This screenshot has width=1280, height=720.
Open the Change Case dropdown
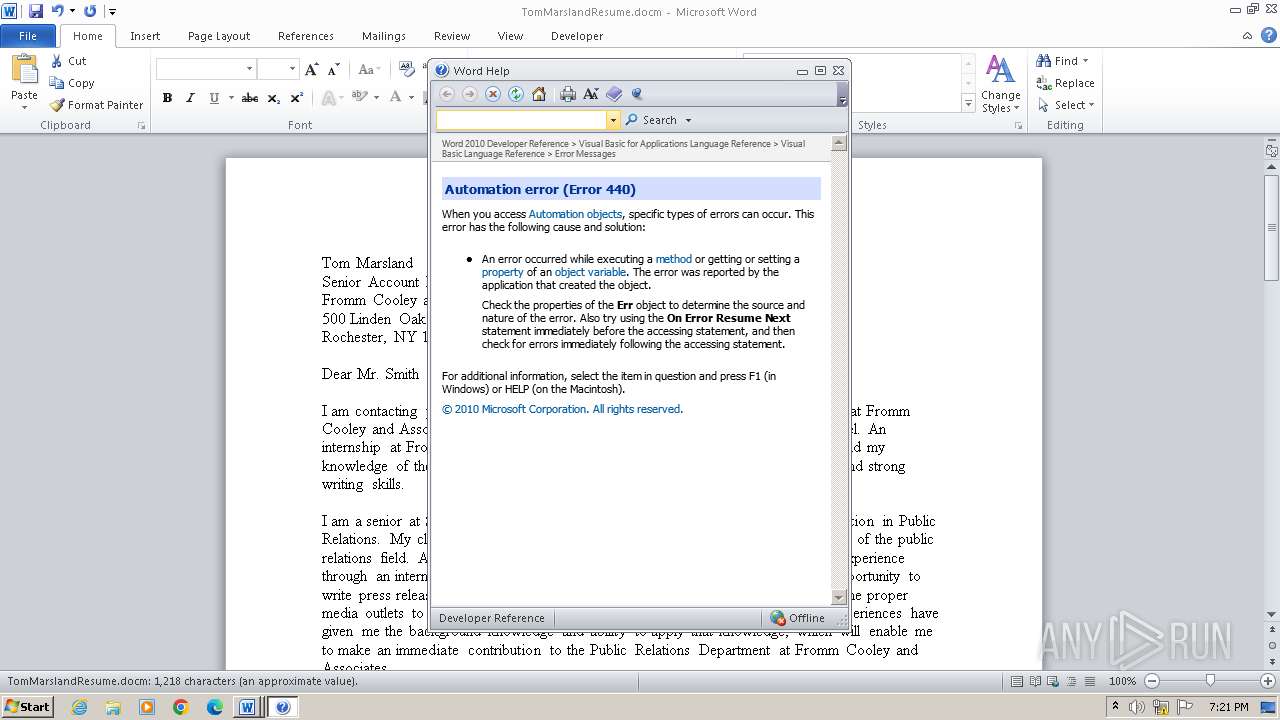(x=368, y=69)
